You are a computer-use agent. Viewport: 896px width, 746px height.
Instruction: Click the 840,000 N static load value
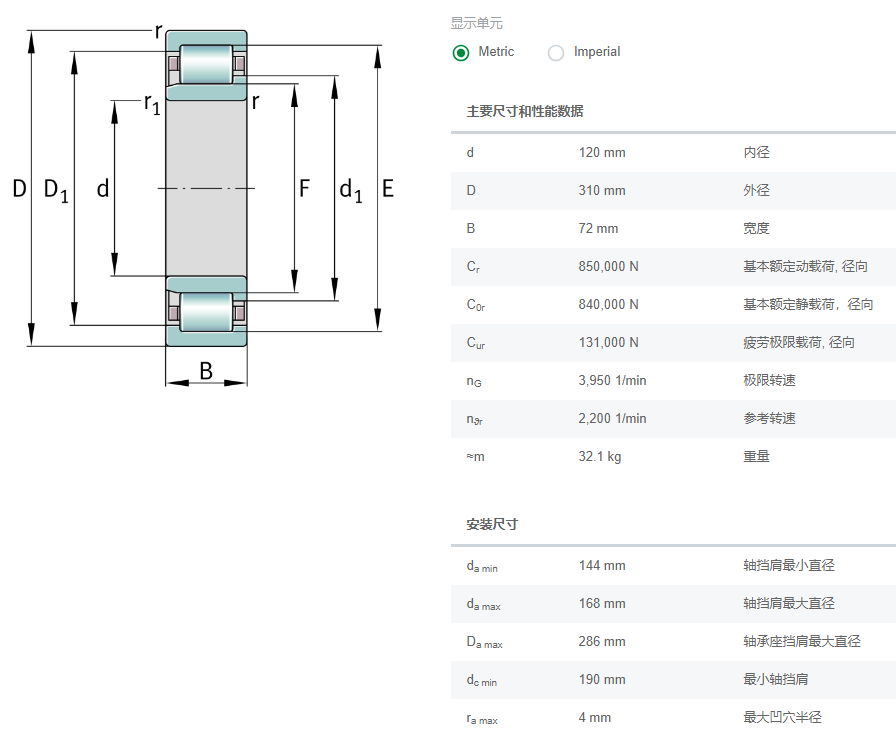point(608,305)
